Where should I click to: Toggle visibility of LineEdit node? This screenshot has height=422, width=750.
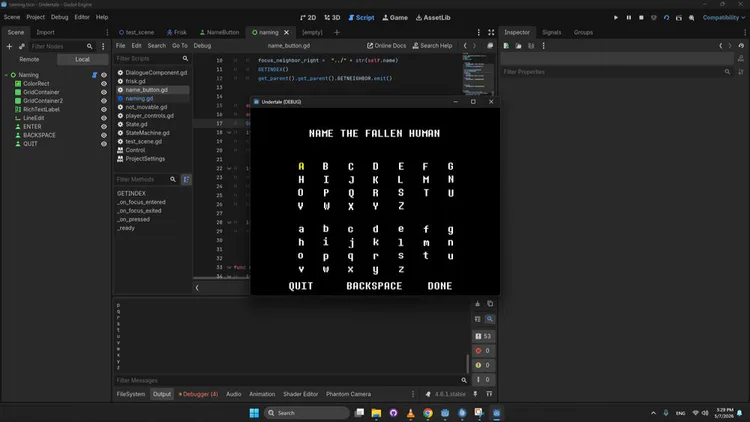point(104,118)
